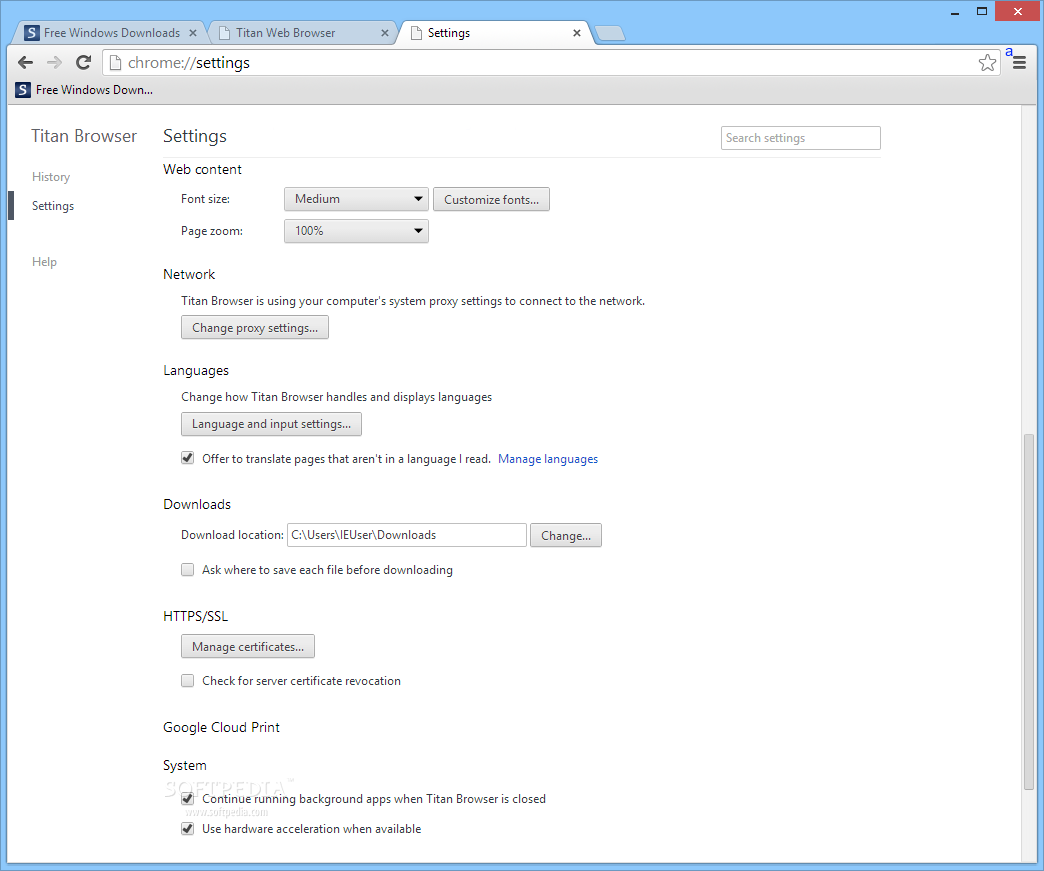The image size is (1044, 871).
Task: Open Manage certificates dialog
Action: point(248,647)
